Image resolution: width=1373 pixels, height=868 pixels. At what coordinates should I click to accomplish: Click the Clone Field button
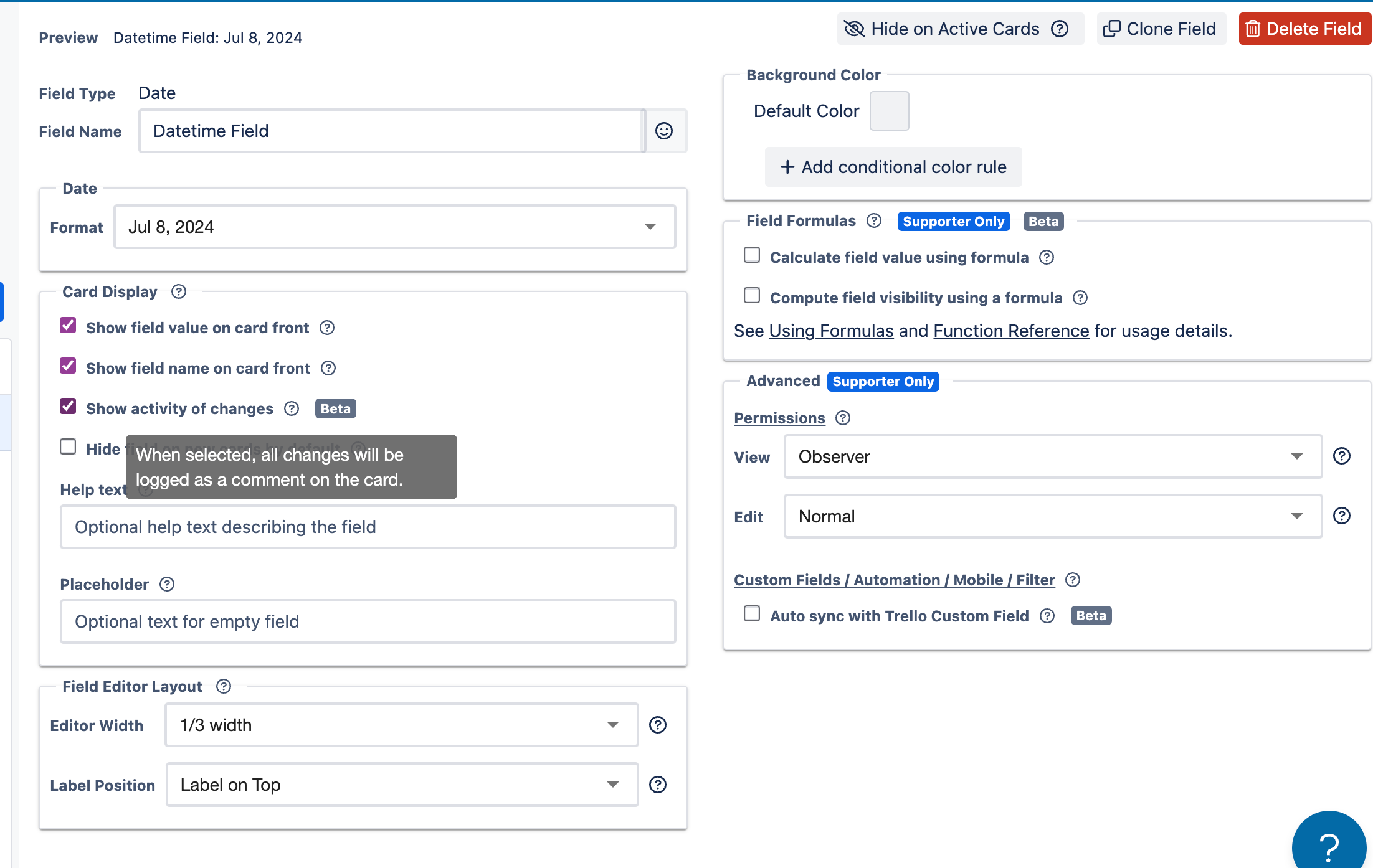(x=1161, y=29)
